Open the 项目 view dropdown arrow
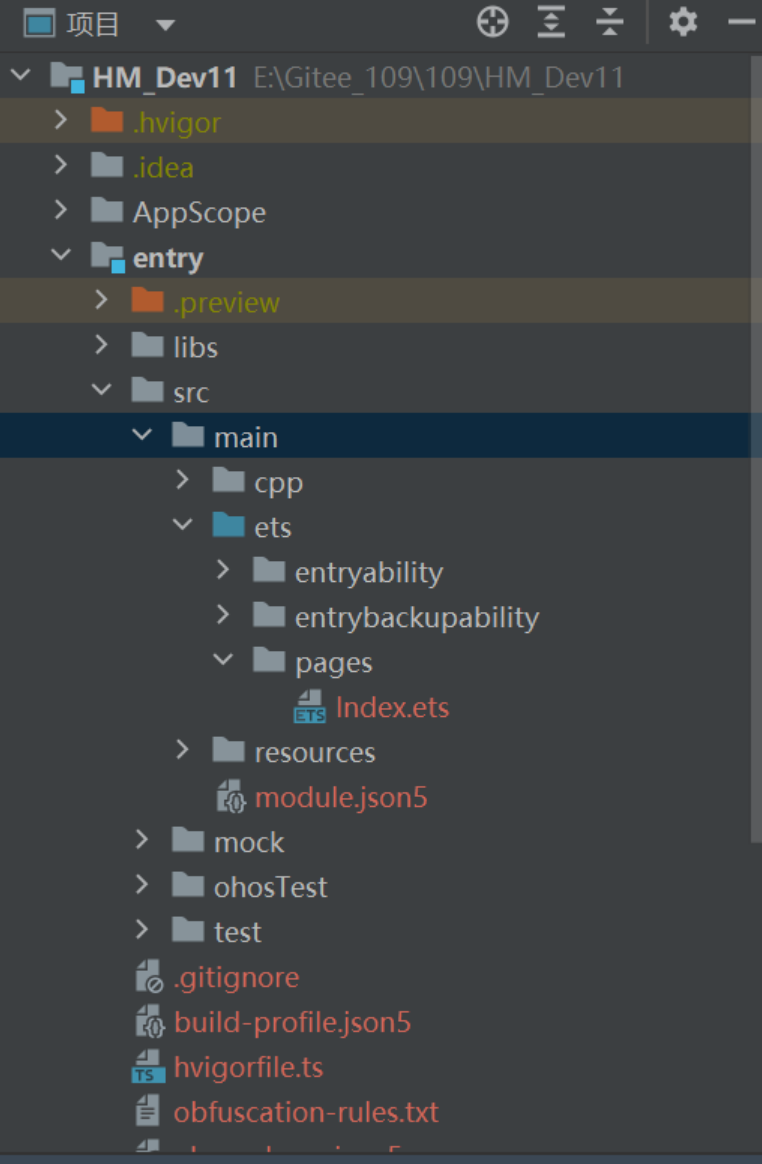Viewport: 762px width, 1164px height. click(165, 25)
